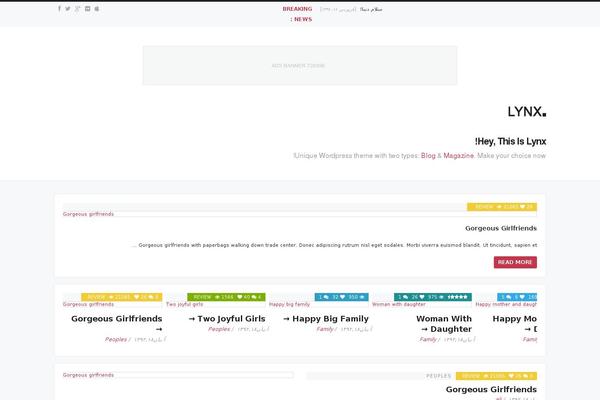Open the Facebook social icon

[59, 8]
